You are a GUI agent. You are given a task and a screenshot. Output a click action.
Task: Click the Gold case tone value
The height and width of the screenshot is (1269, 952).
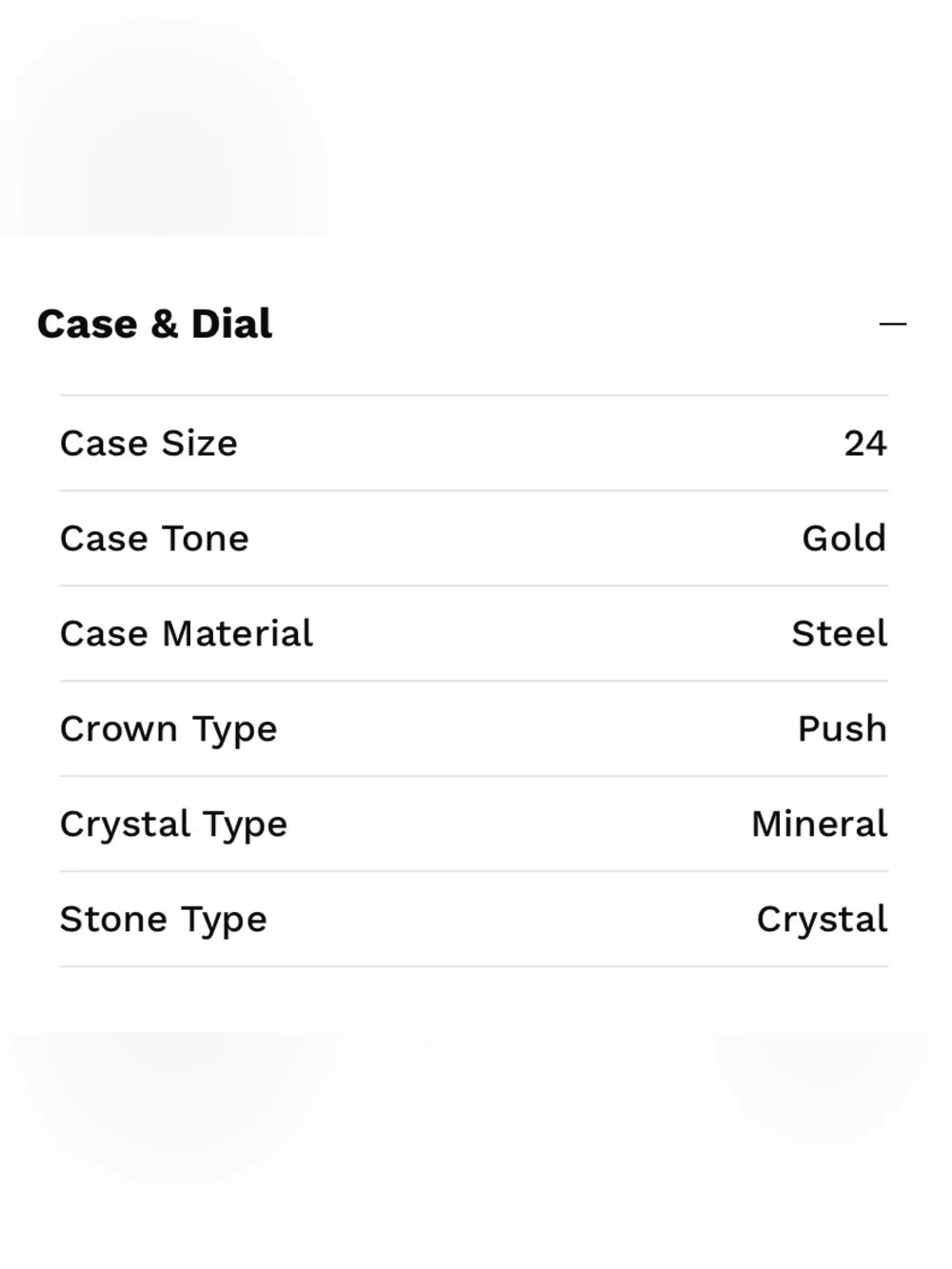click(844, 539)
